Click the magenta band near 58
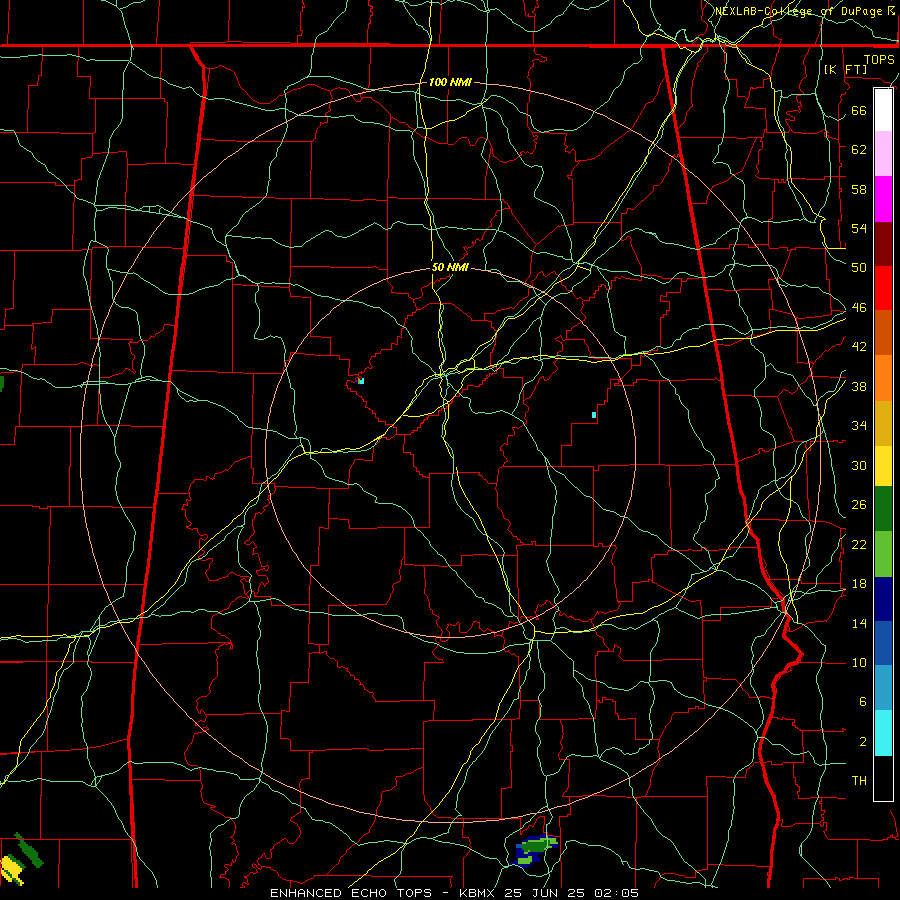 click(x=883, y=199)
